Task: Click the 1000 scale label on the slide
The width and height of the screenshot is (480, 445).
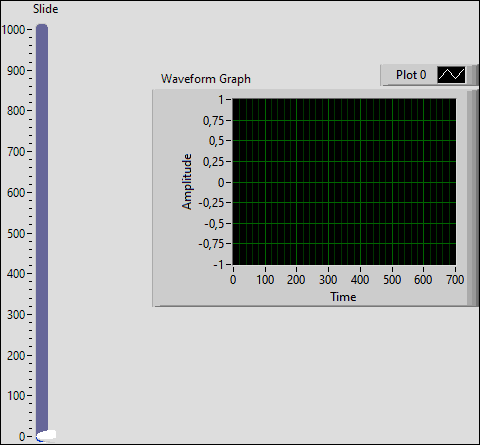Action: 13,30
